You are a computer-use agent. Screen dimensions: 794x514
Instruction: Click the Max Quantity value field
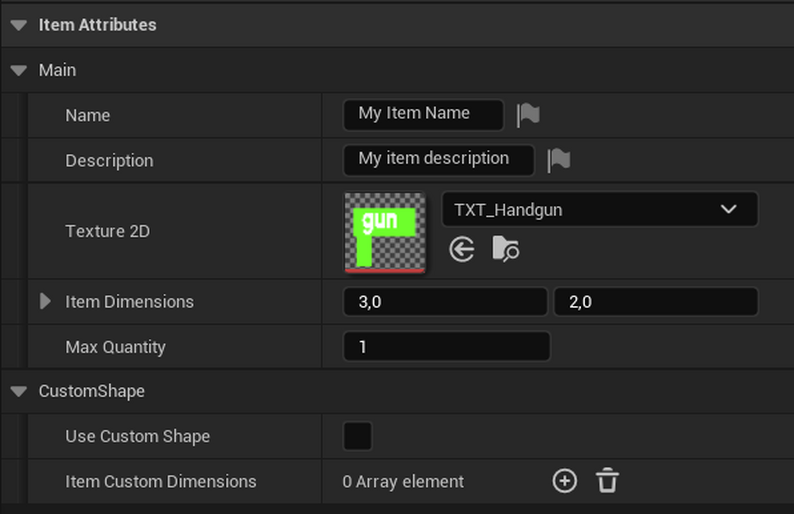point(447,346)
